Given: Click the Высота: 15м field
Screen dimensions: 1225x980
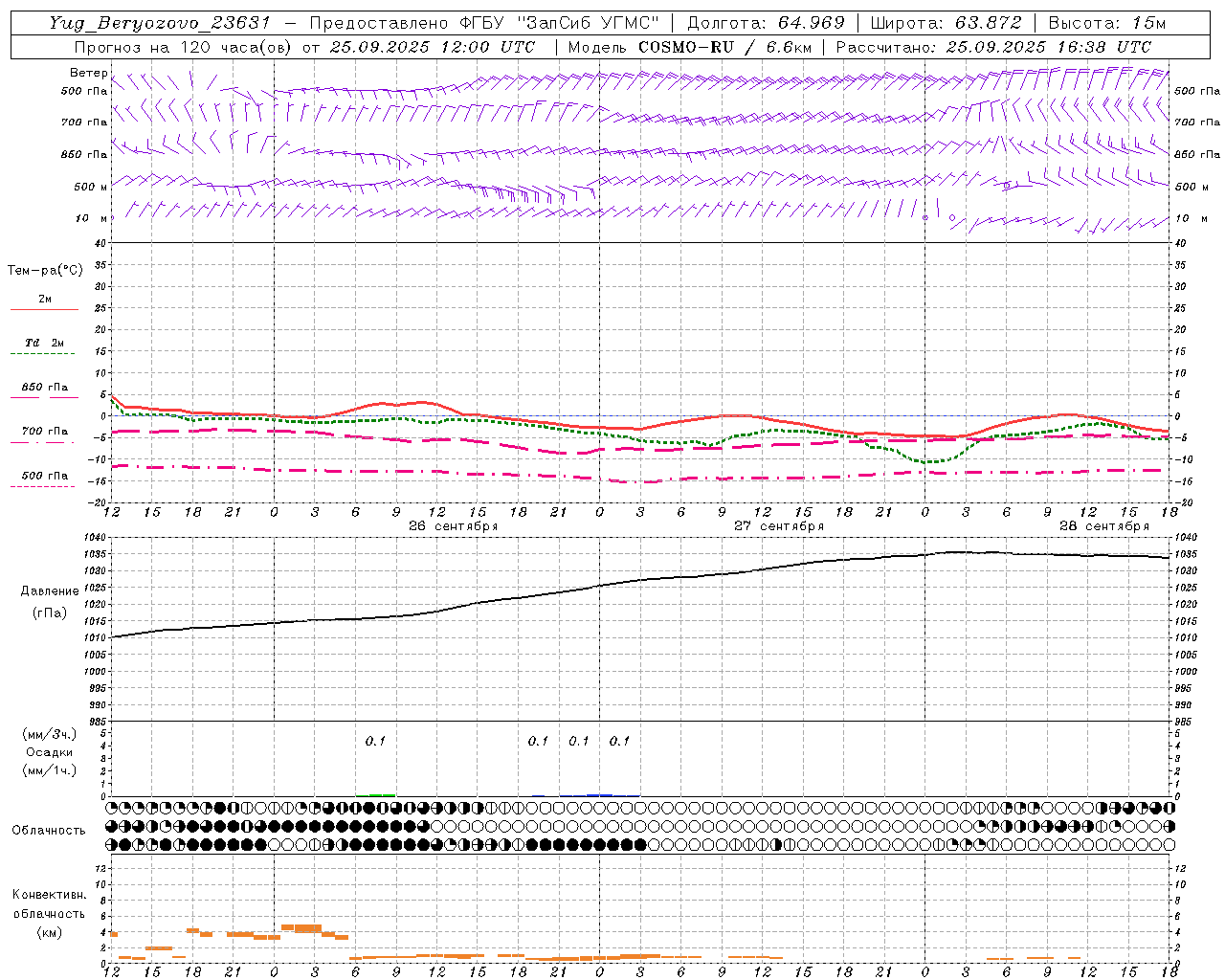Looking at the screenshot, I should coord(1107,23).
